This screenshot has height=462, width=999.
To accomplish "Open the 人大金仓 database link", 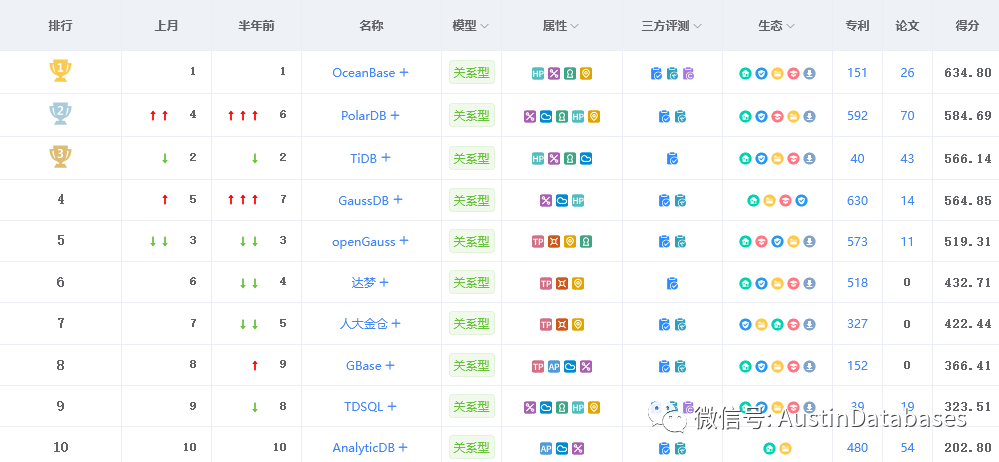I will point(364,324).
